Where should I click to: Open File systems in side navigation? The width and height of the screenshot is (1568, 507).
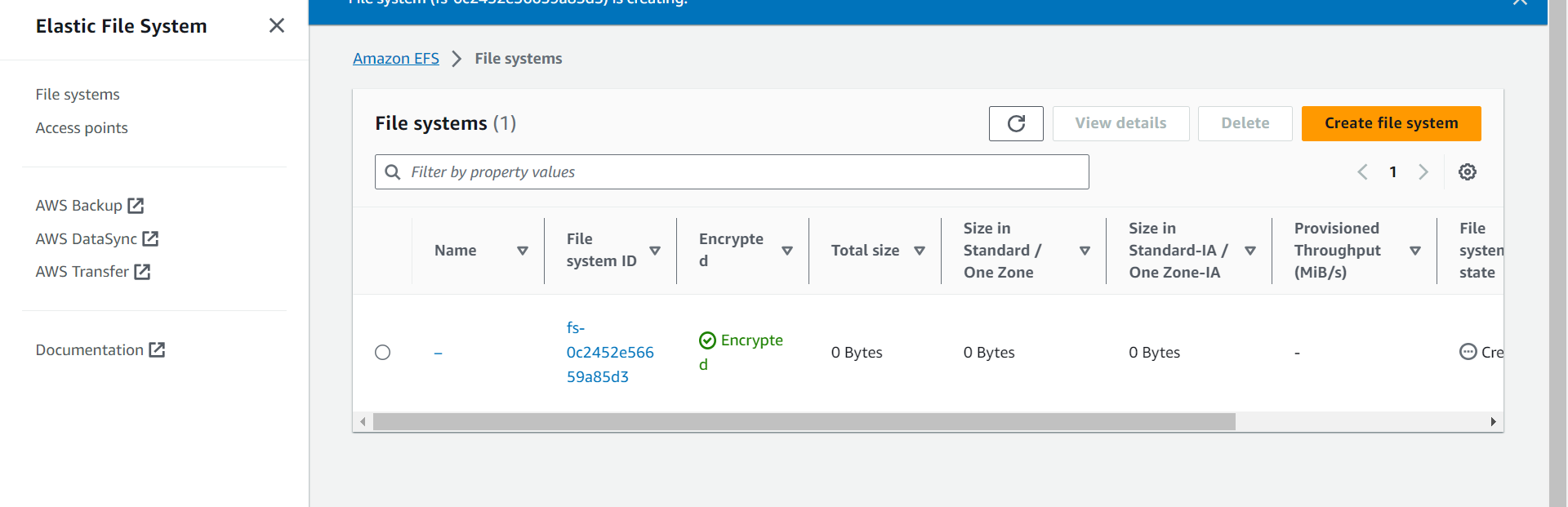coord(78,95)
